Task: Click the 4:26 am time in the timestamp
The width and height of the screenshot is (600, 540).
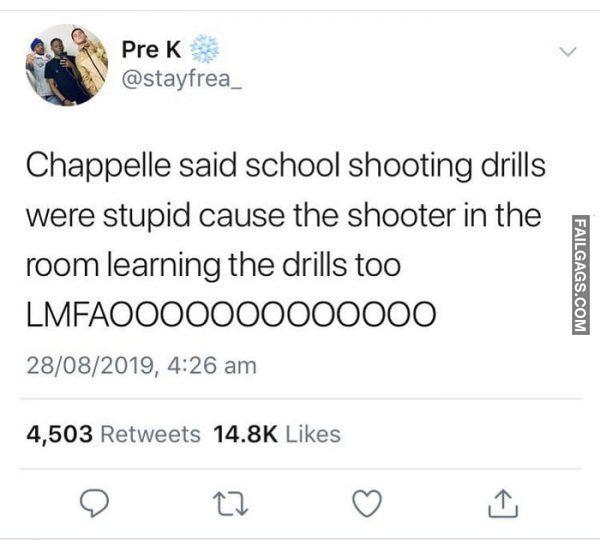Action: coord(212,365)
